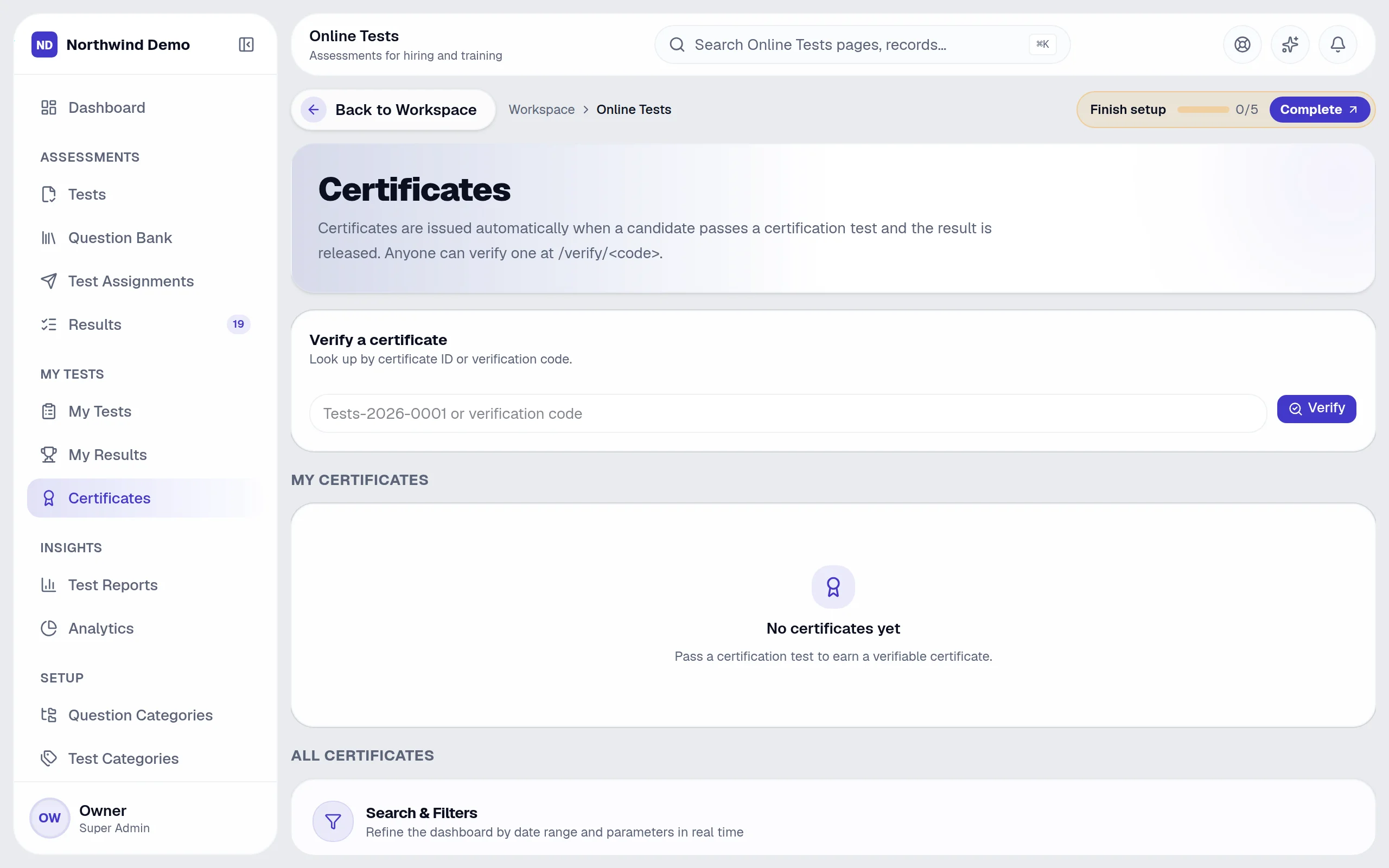Click the Dashboard grid icon
The height and width of the screenshot is (868, 1389).
49,107
